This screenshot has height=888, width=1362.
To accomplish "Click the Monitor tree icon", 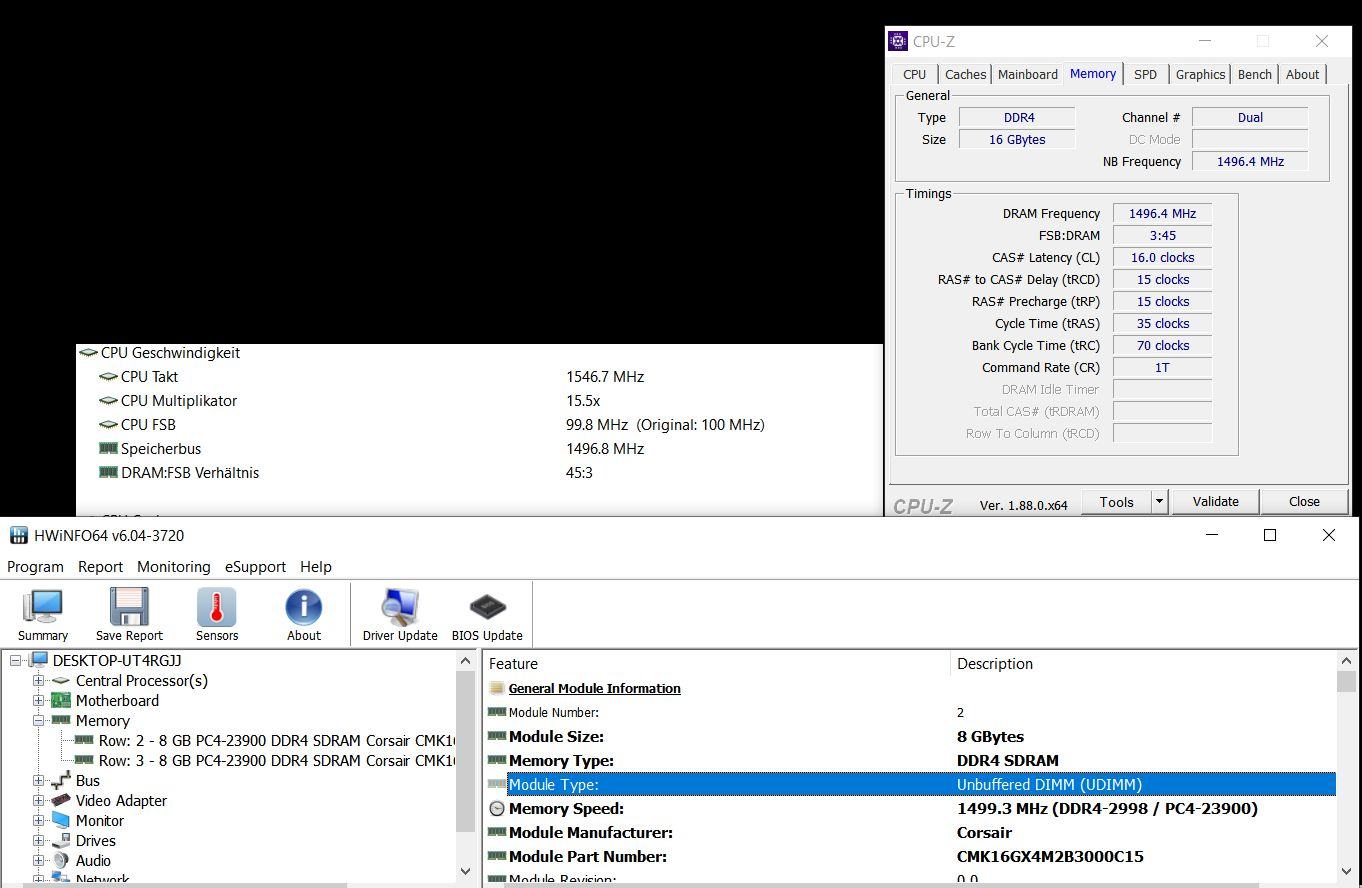I will (61, 820).
